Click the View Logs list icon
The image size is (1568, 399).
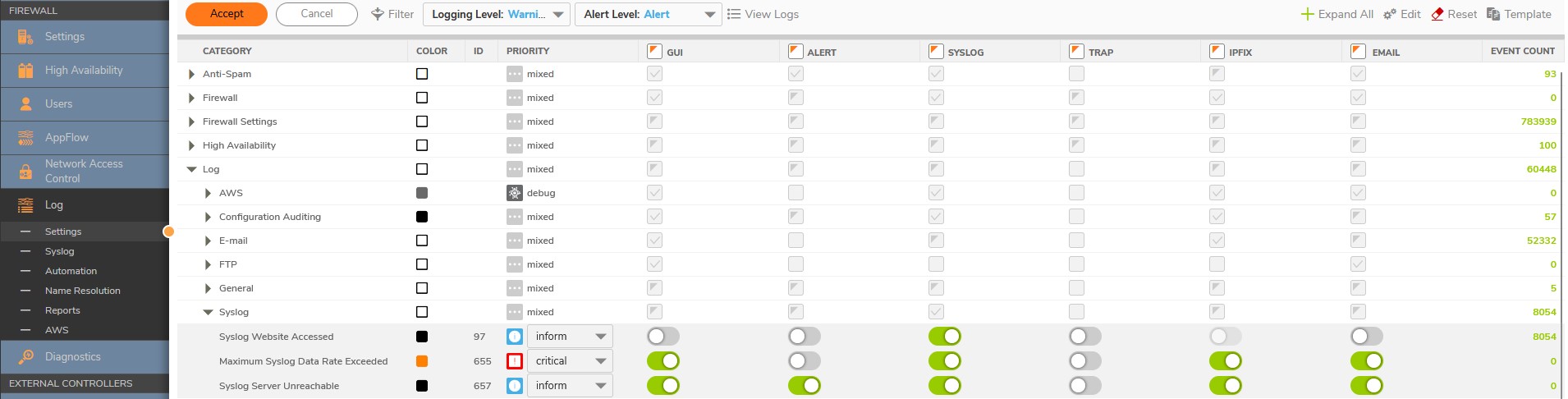tap(734, 14)
